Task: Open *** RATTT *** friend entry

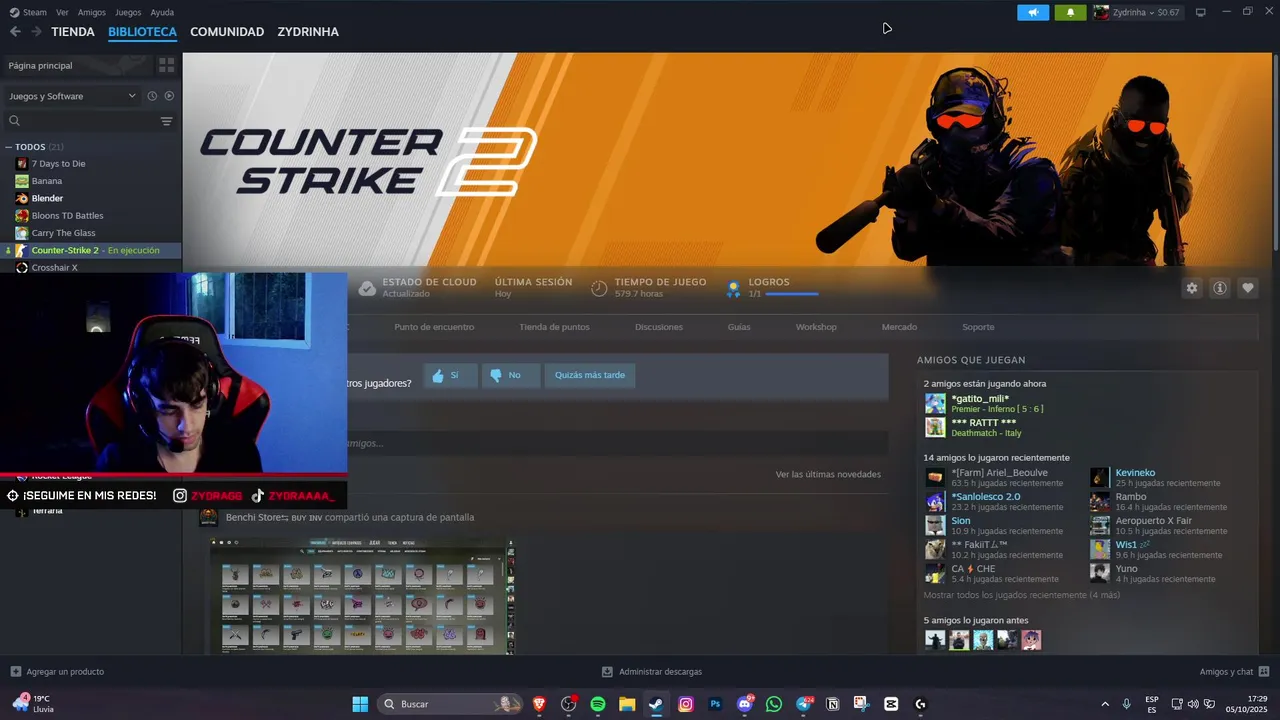Action: click(984, 422)
